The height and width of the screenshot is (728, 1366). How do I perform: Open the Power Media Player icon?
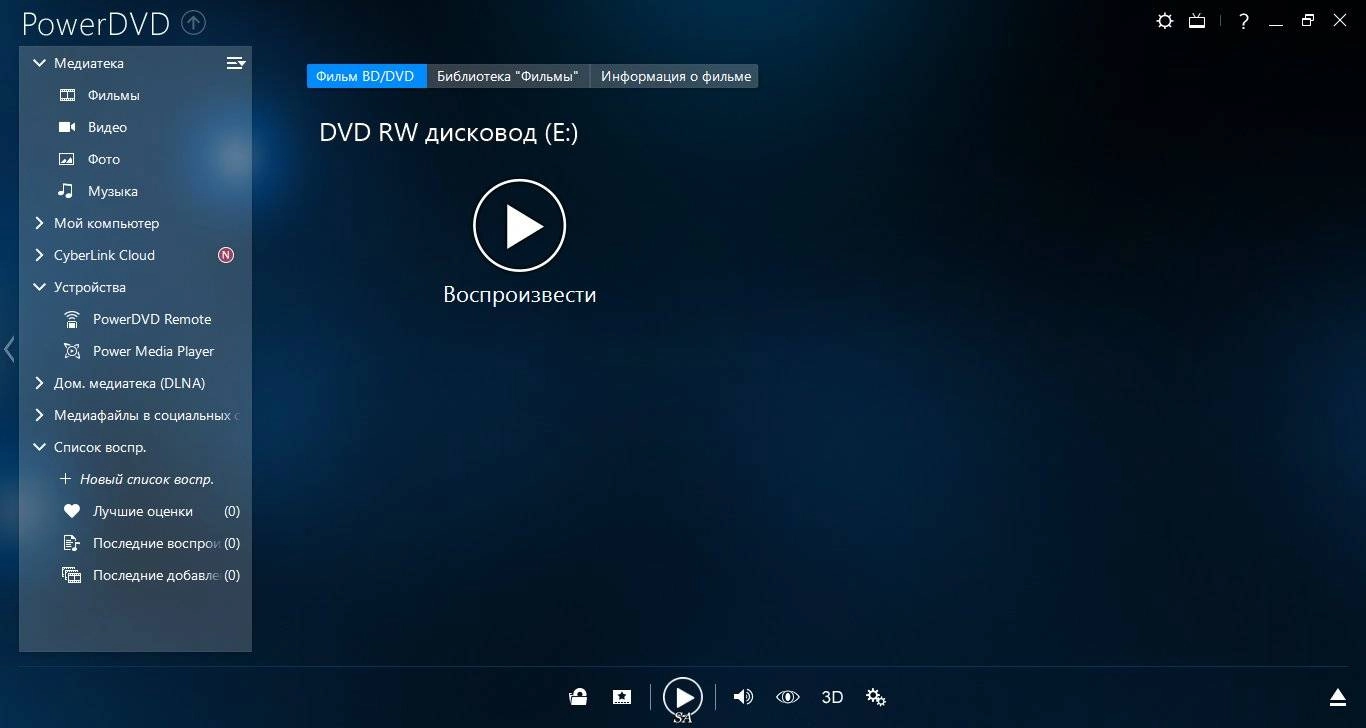coord(72,351)
